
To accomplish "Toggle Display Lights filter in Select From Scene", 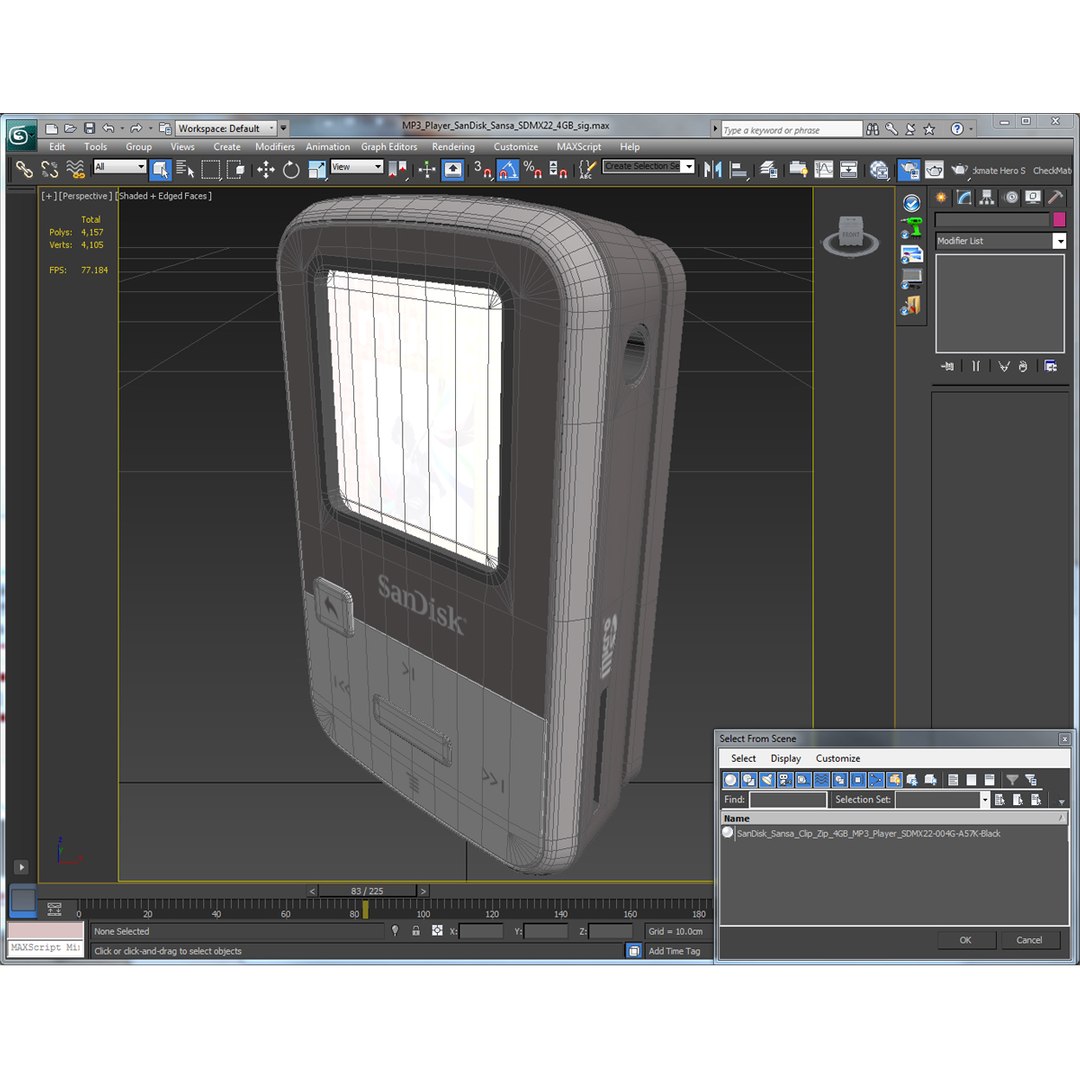I will pyautogui.click(x=767, y=780).
